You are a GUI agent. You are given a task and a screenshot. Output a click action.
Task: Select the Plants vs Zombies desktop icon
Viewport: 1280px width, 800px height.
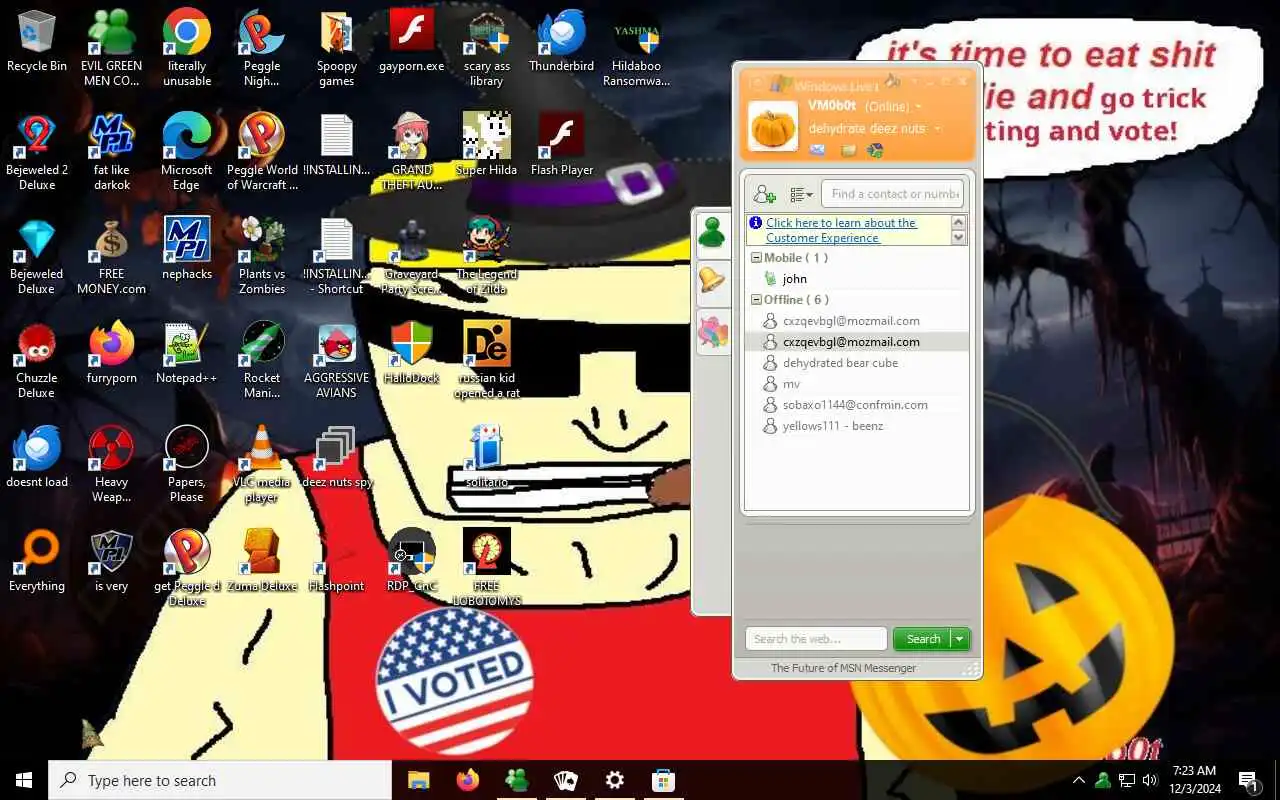[262, 256]
